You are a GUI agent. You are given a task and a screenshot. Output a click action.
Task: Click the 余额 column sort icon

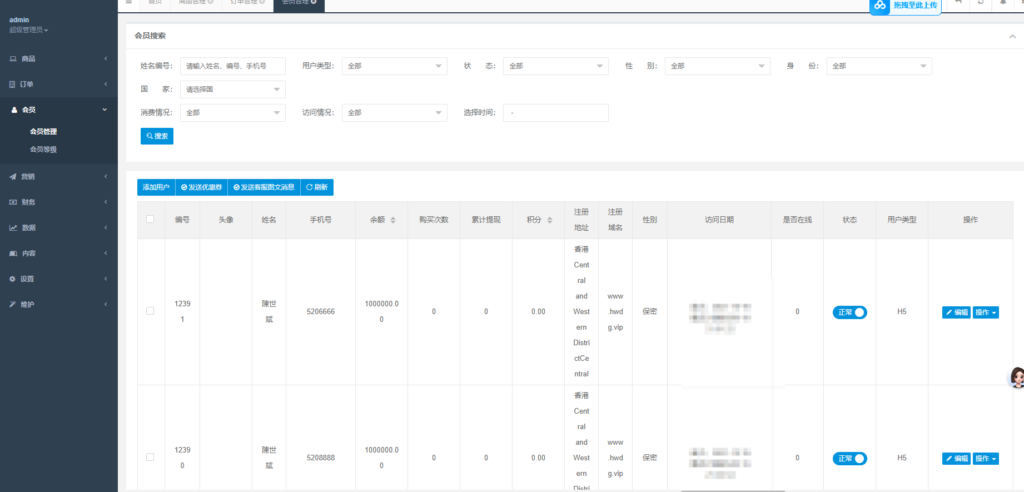392,220
